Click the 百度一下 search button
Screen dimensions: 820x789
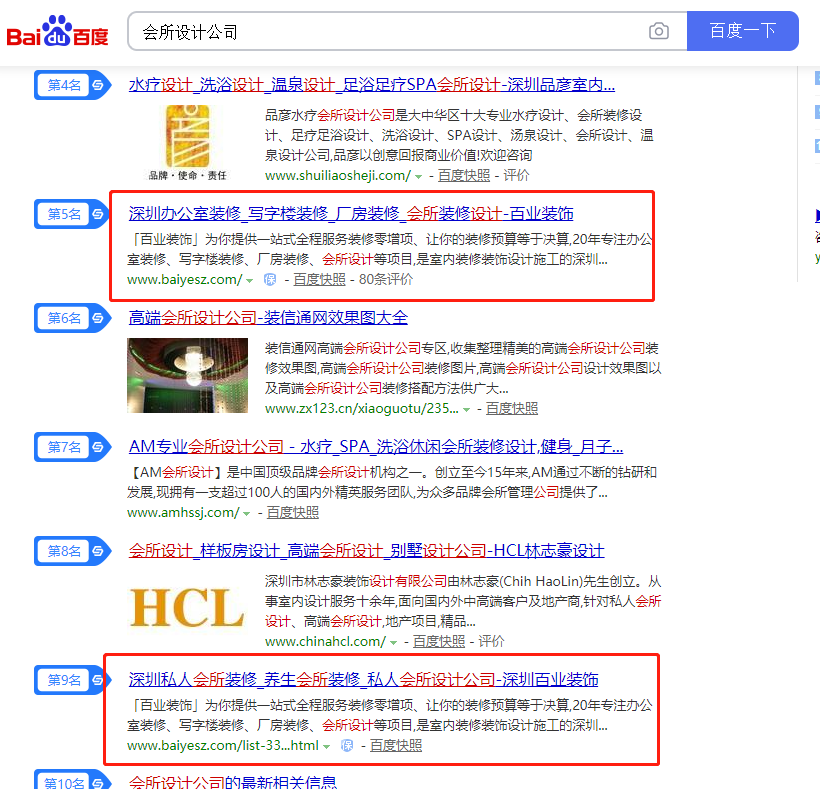[743, 31]
